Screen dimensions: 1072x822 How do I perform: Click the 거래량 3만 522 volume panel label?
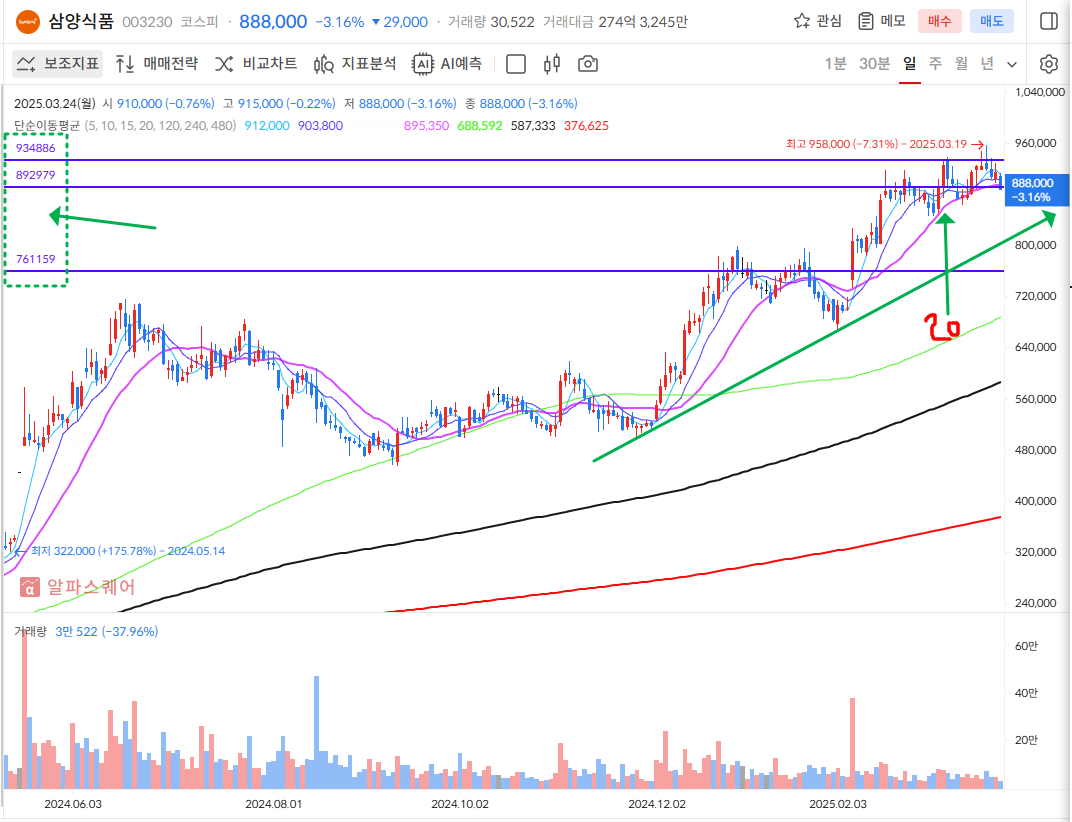86,631
